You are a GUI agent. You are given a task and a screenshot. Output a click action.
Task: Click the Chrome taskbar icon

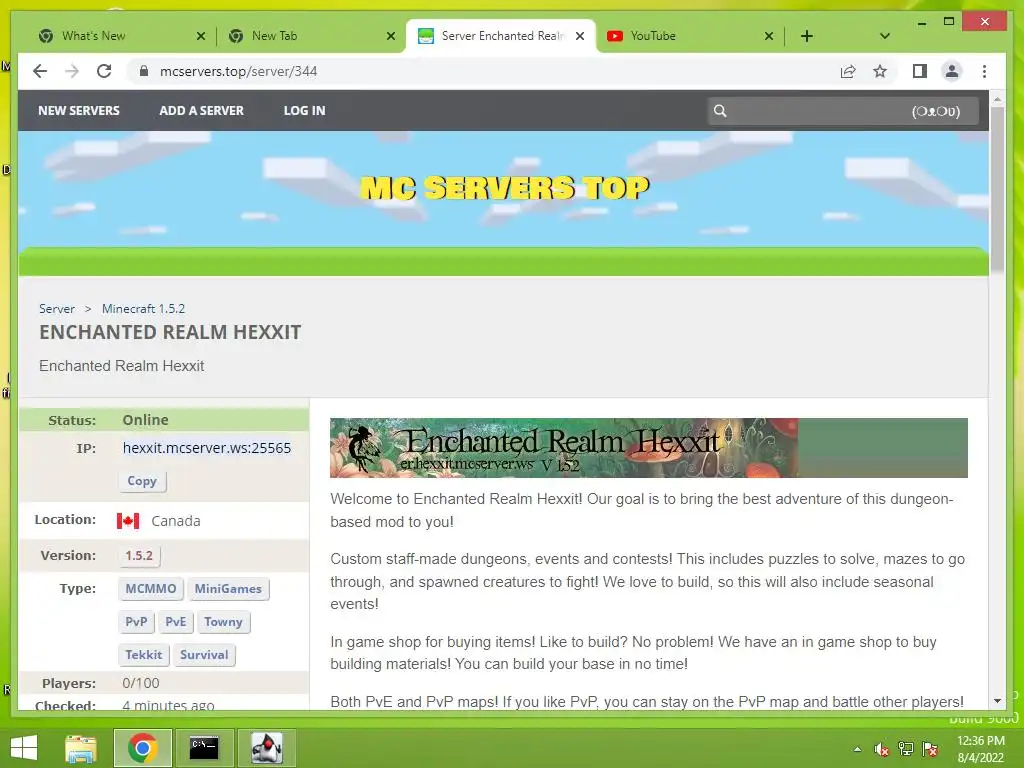[x=142, y=748]
